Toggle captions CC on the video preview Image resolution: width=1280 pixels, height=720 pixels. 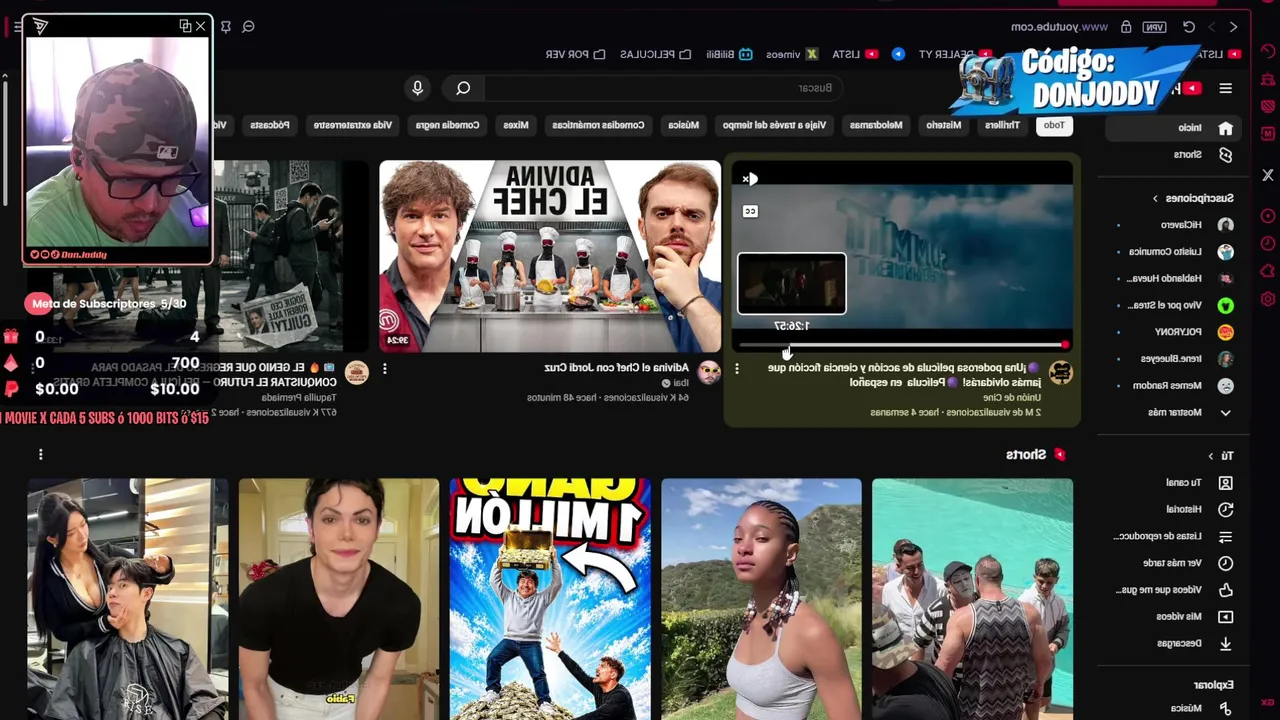pyautogui.click(x=750, y=211)
